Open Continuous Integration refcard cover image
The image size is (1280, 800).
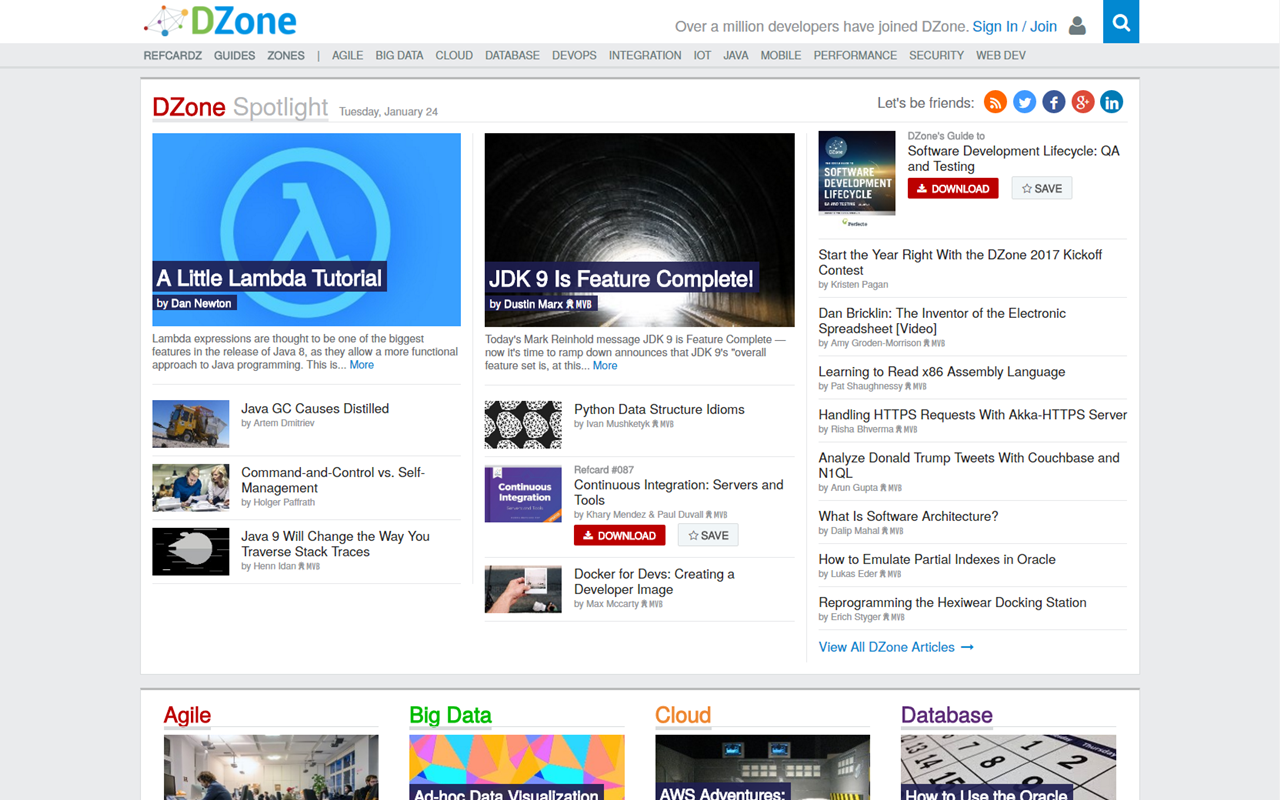pos(523,494)
